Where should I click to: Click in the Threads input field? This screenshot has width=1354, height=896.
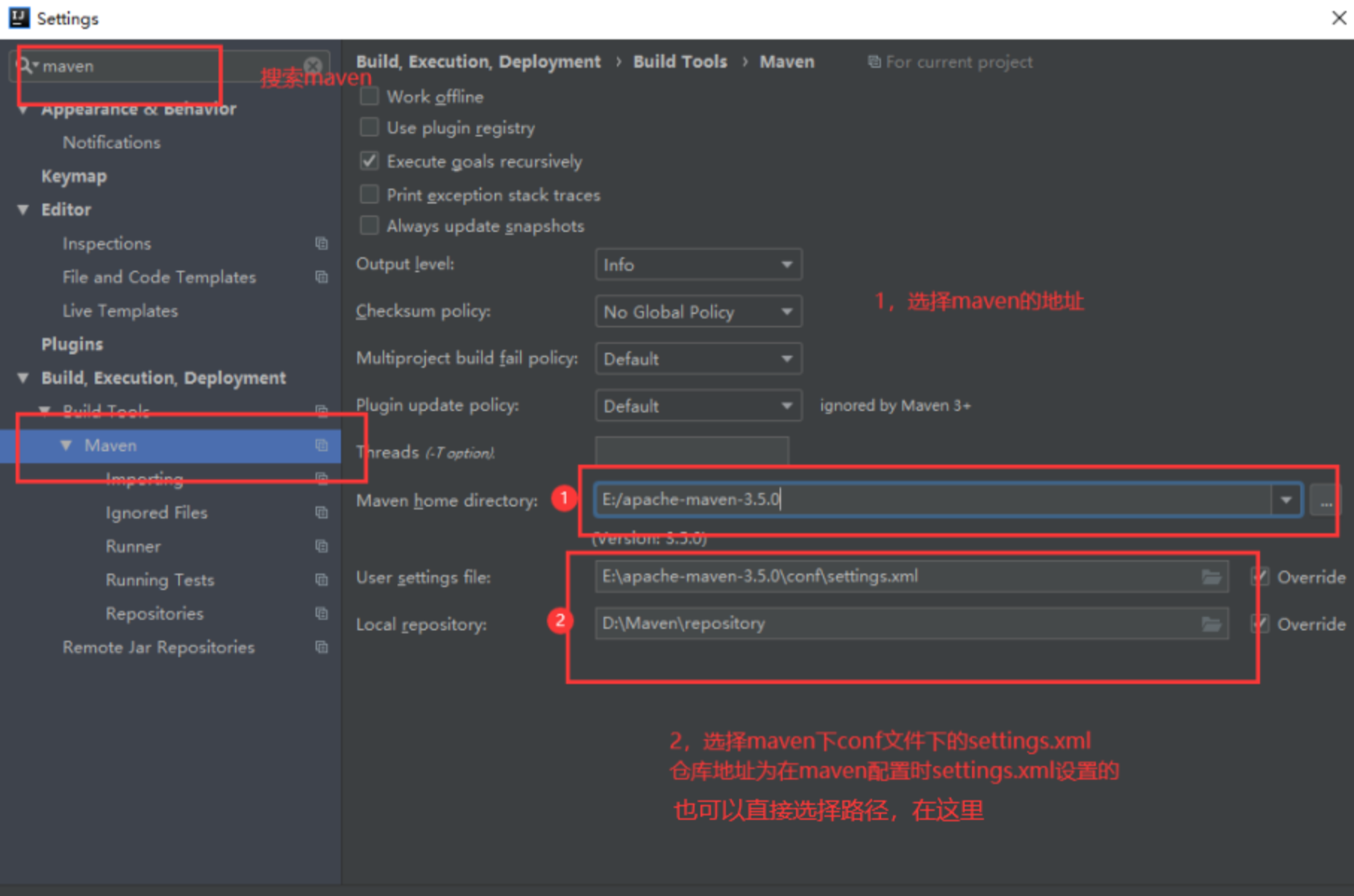coord(692,452)
